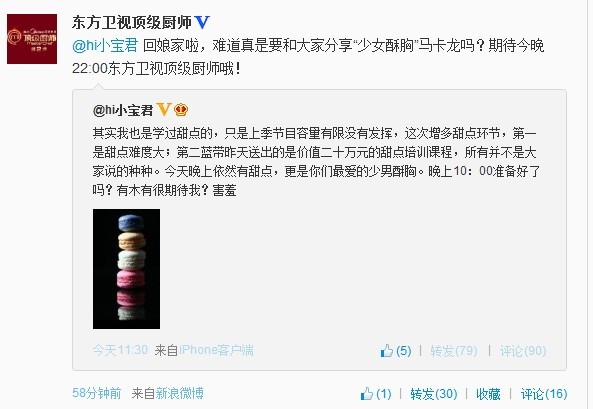
Task: Open the 今天11:30 timestamp link
Action: (x=120, y=350)
